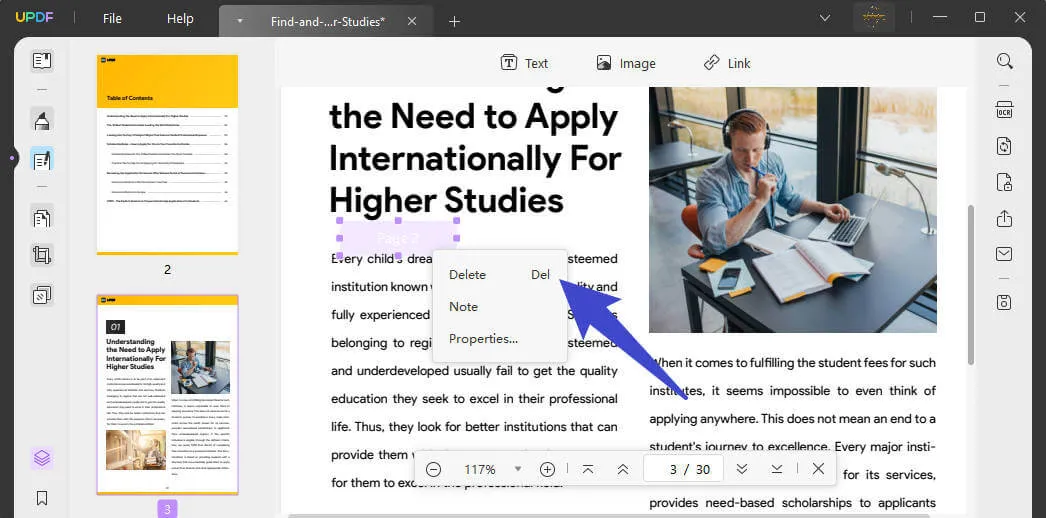Image resolution: width=1046 pixels, height=518 pixels.
Task: Click the Text editing button
Action: (x=524, y=63)
